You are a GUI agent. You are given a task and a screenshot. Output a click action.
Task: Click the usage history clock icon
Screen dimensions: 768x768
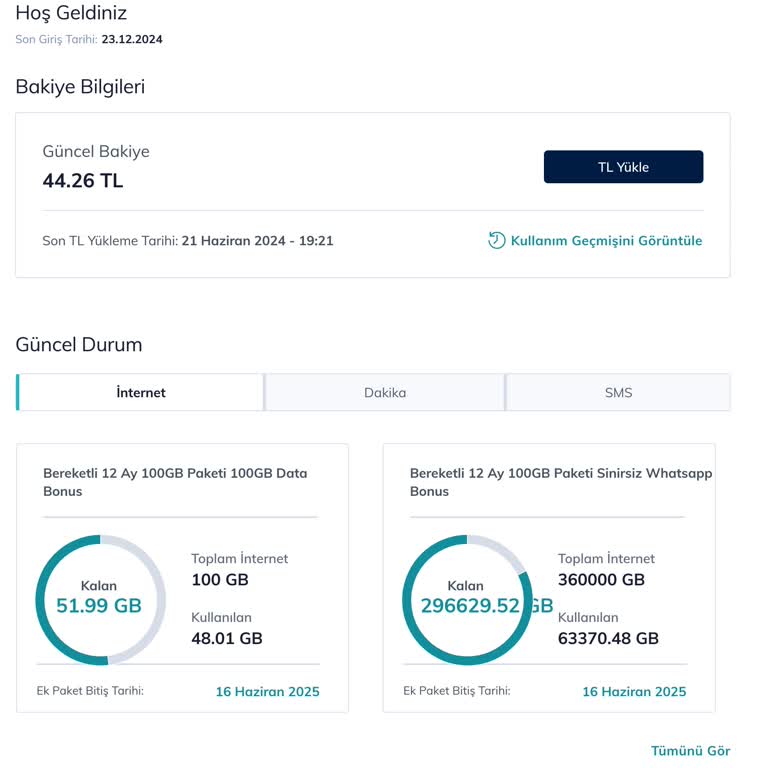pyautogui.click(x=496, y=240)
